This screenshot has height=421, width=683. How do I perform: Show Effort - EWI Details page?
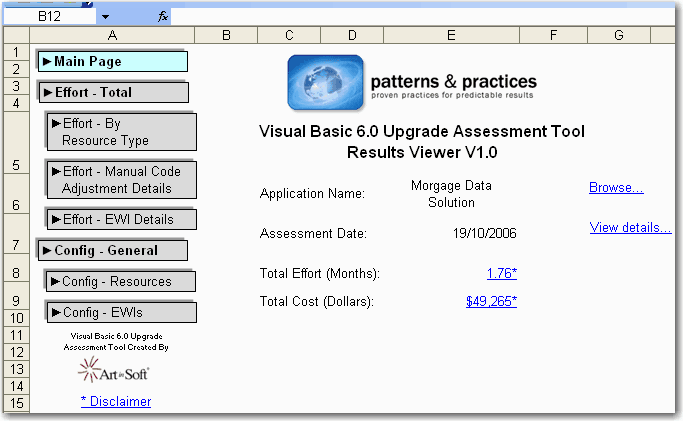[120, 219]
